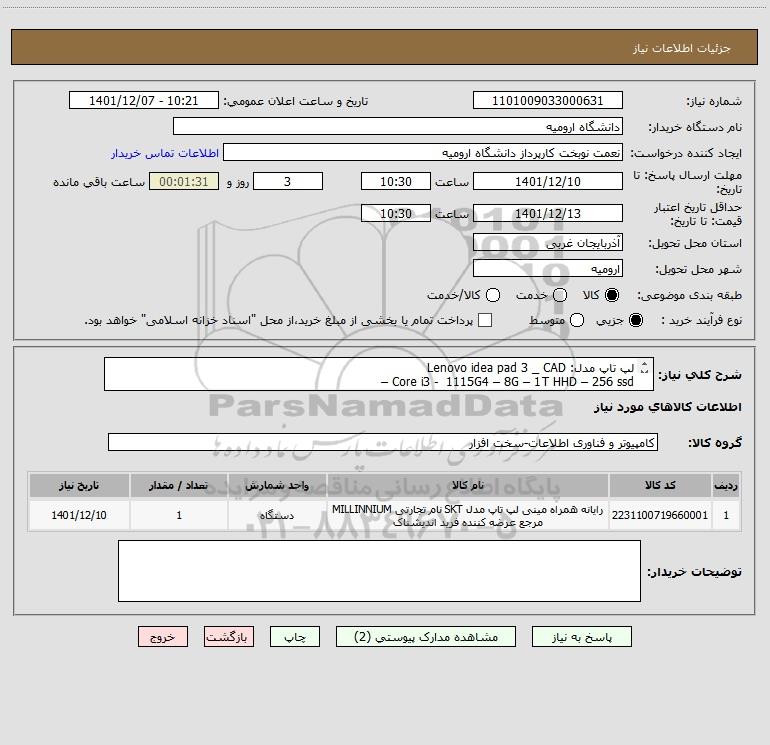The image size is (770, 745).
Task: Click item code 223110071966​0001 cell
Action: 660,515
